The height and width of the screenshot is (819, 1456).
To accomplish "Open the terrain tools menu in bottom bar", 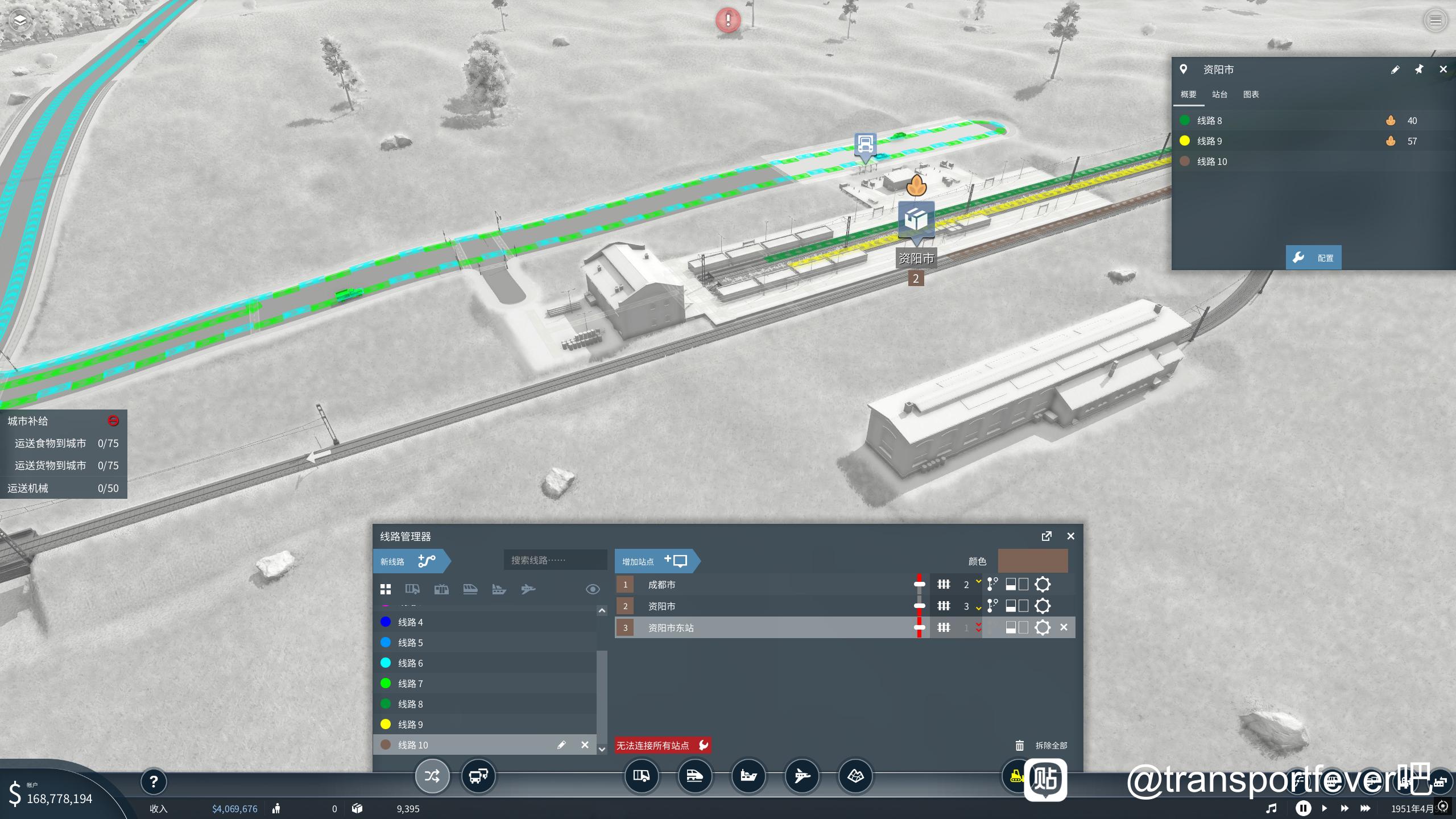I will click(x=855, y=776).
